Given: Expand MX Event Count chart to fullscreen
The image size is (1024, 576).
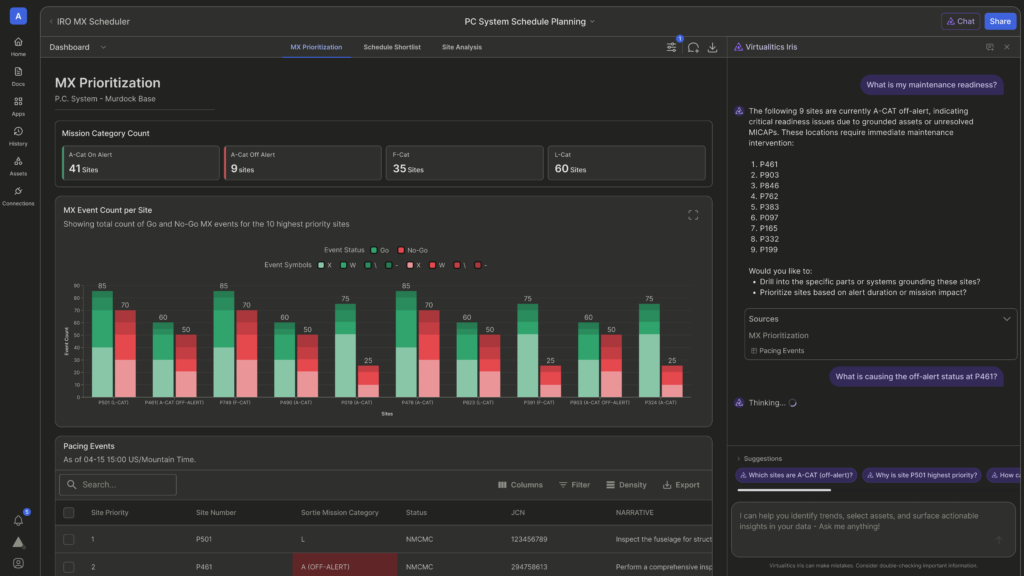Looking at the screenshot, I should (x=693, y=215).
